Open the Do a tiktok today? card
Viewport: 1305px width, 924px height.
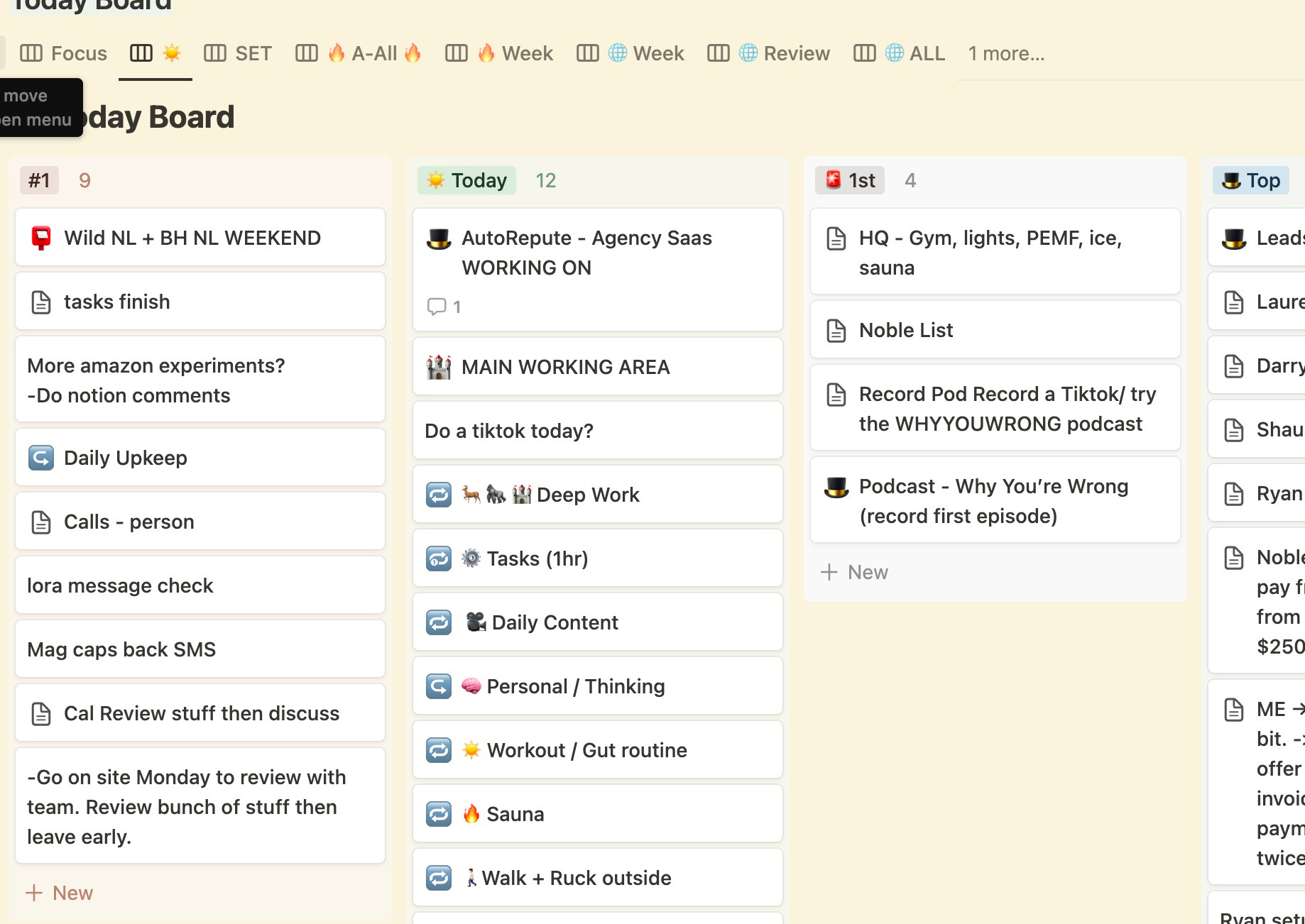coord(598,431)
